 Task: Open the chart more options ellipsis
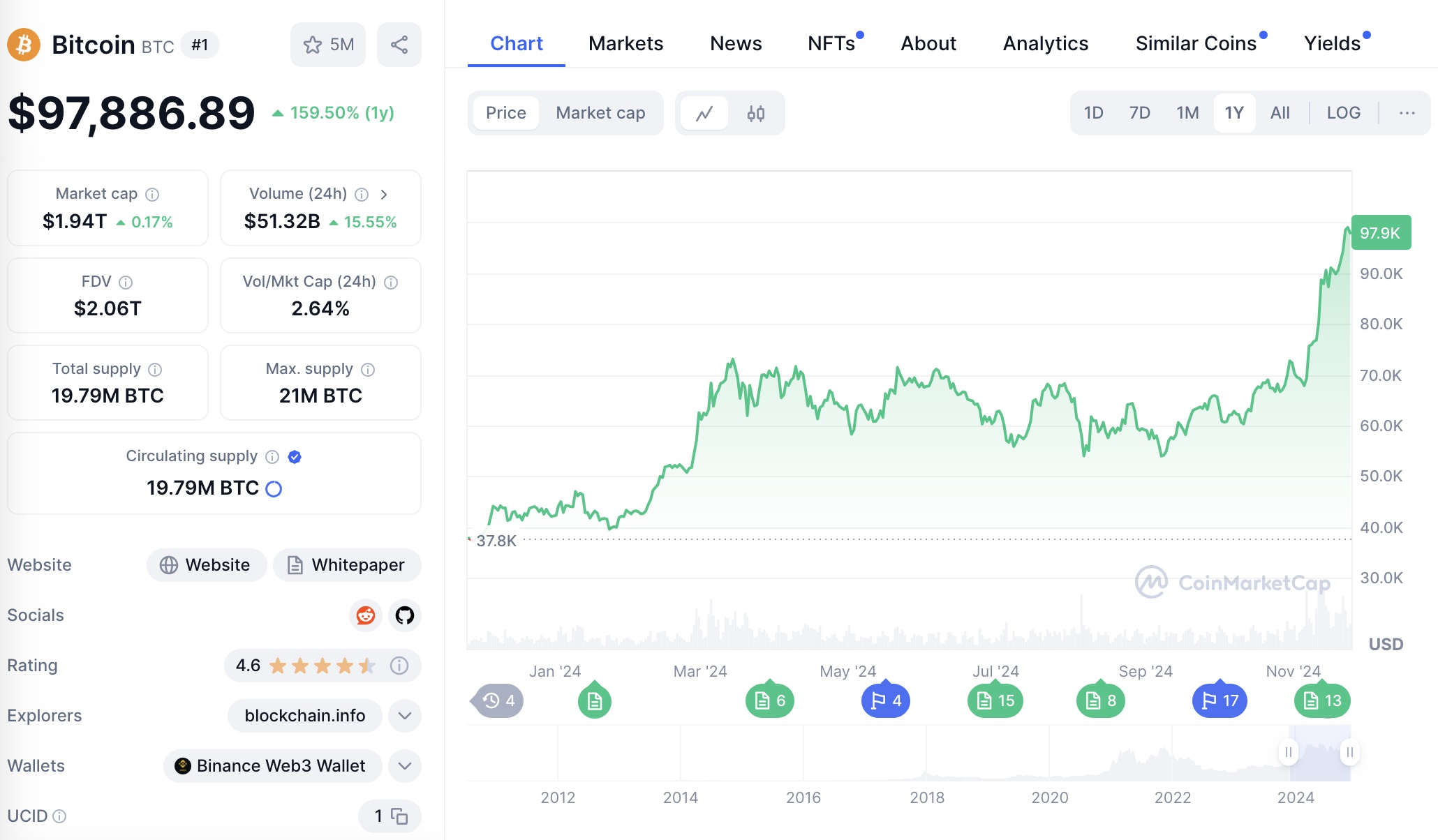(1407, 113)
